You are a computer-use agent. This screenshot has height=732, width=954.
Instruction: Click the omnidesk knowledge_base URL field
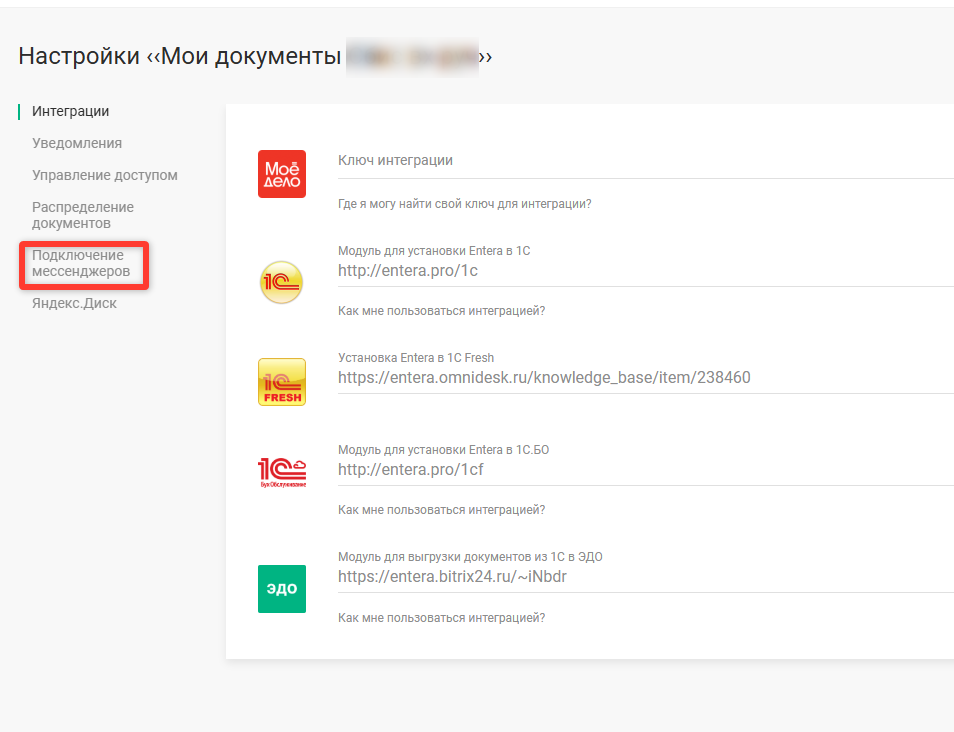tap(646, 378)
